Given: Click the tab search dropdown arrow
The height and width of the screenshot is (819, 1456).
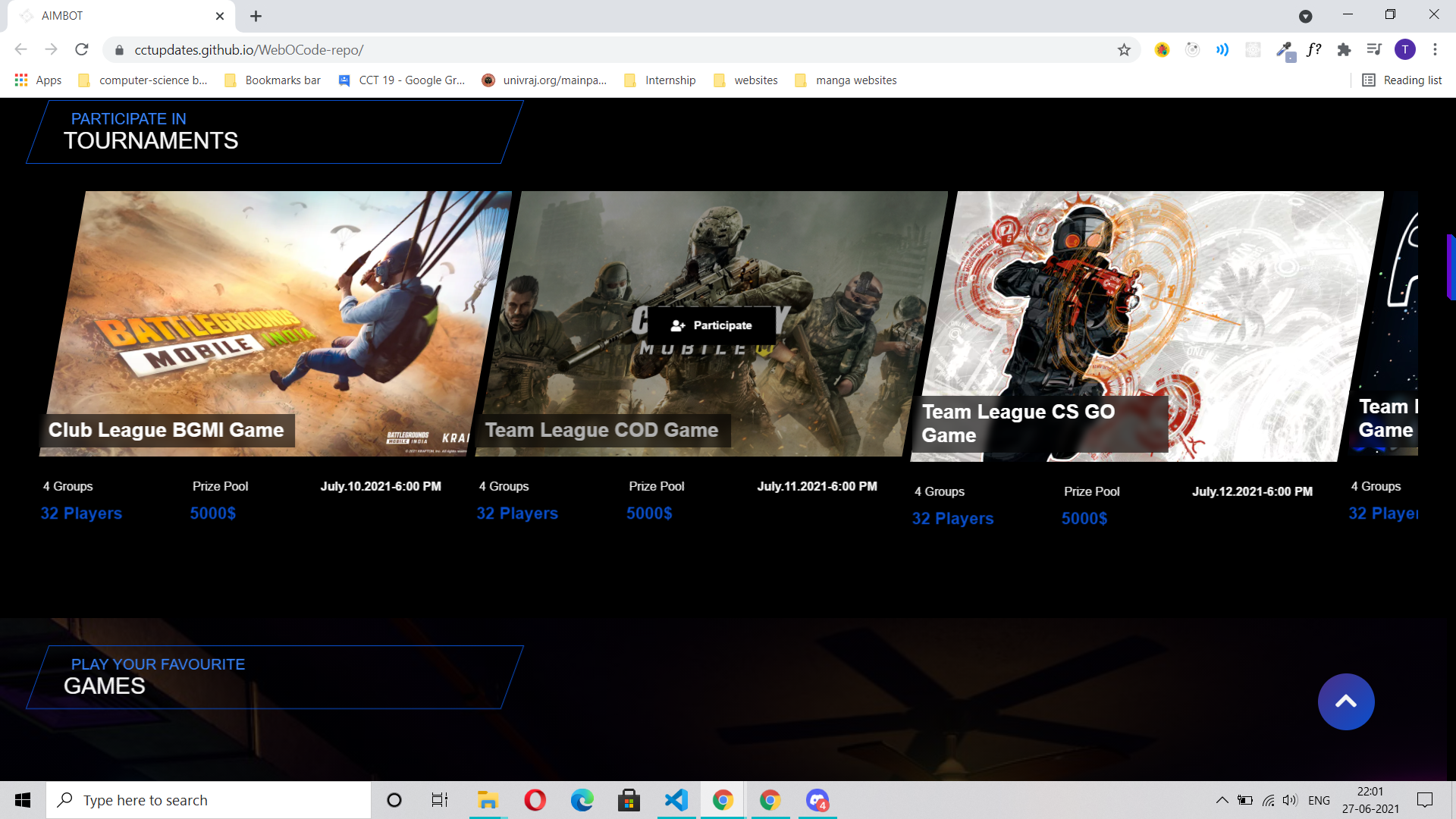Looking at the screenshot, I should click(x=1305, y=16).
